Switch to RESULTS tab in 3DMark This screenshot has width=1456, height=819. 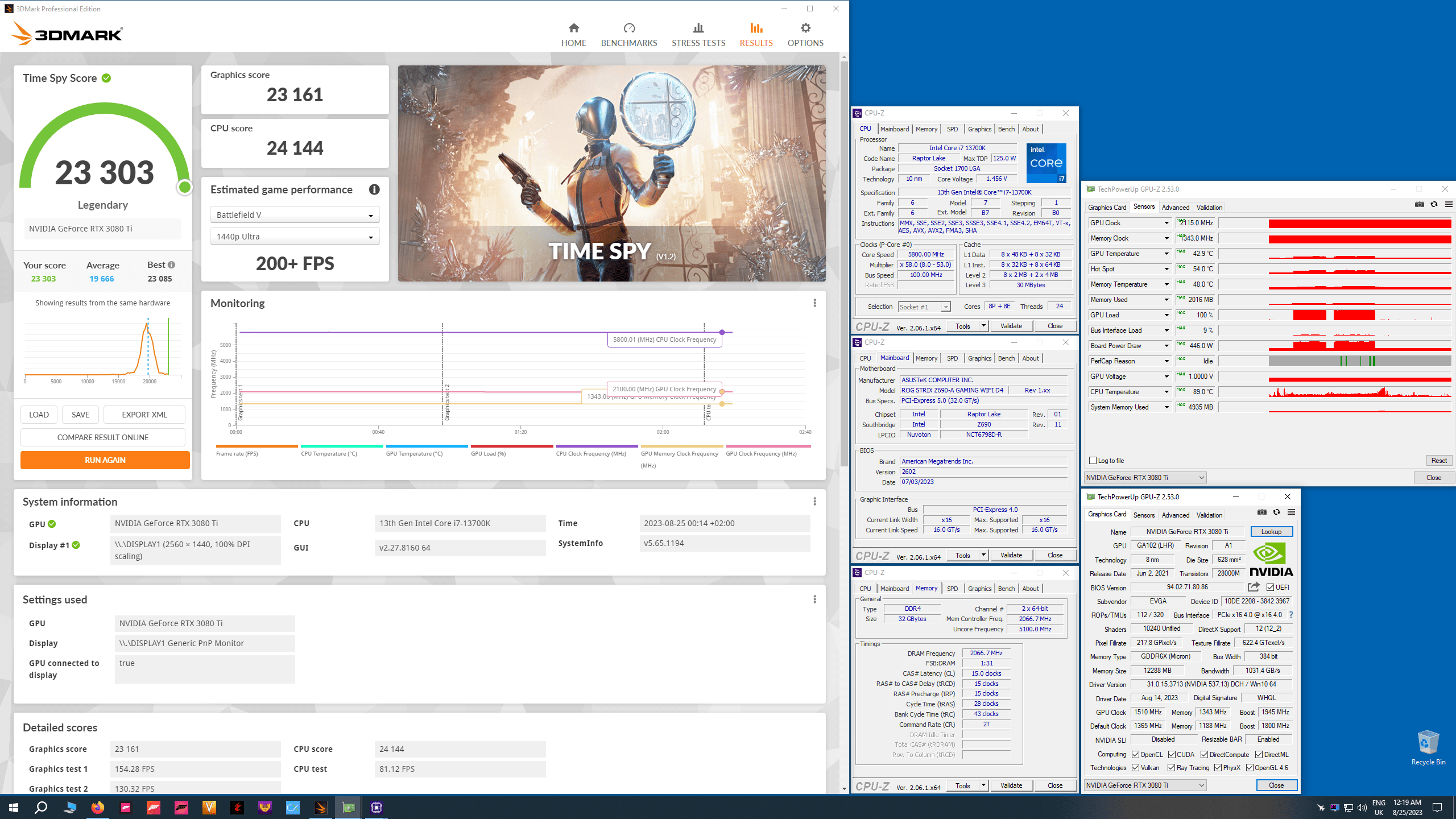pos(756,35)
